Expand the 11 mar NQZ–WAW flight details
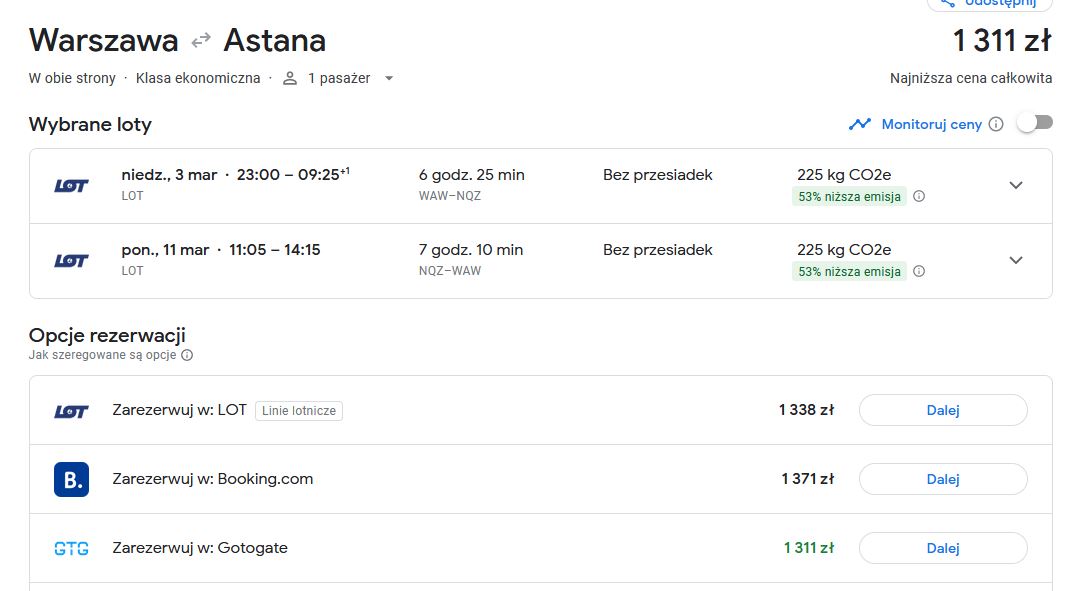Screen dimensions: 1067x591 pos(1016,260)
